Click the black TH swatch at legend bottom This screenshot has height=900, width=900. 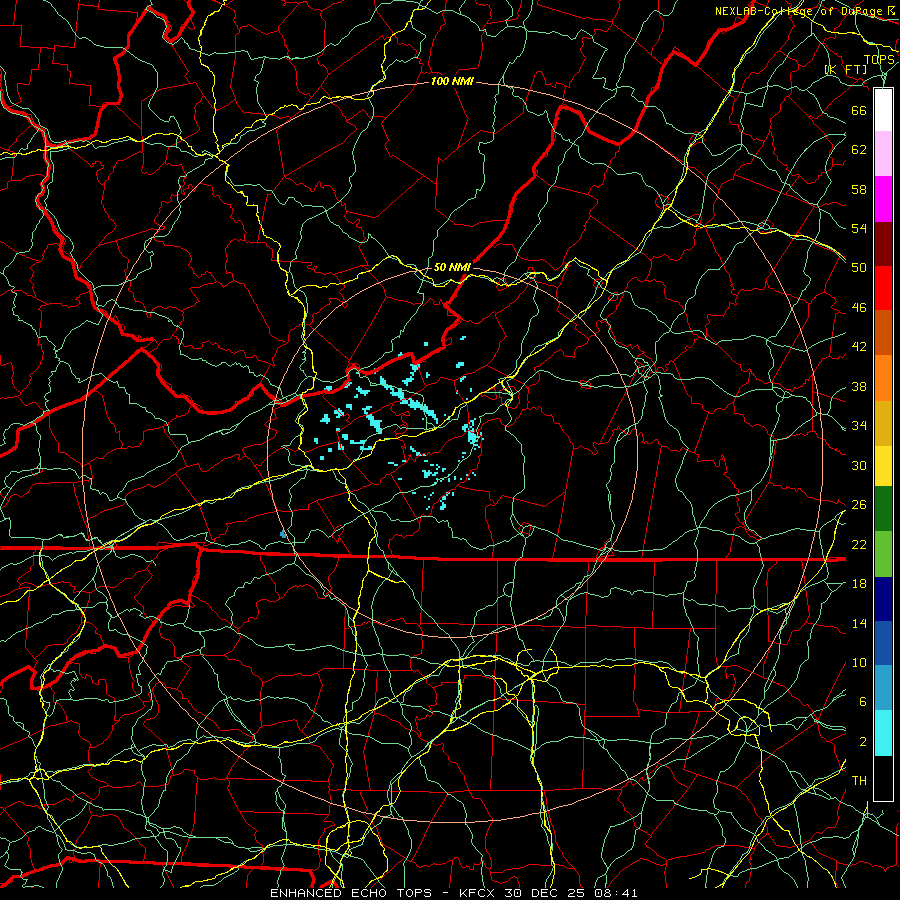tap(883, 777)
